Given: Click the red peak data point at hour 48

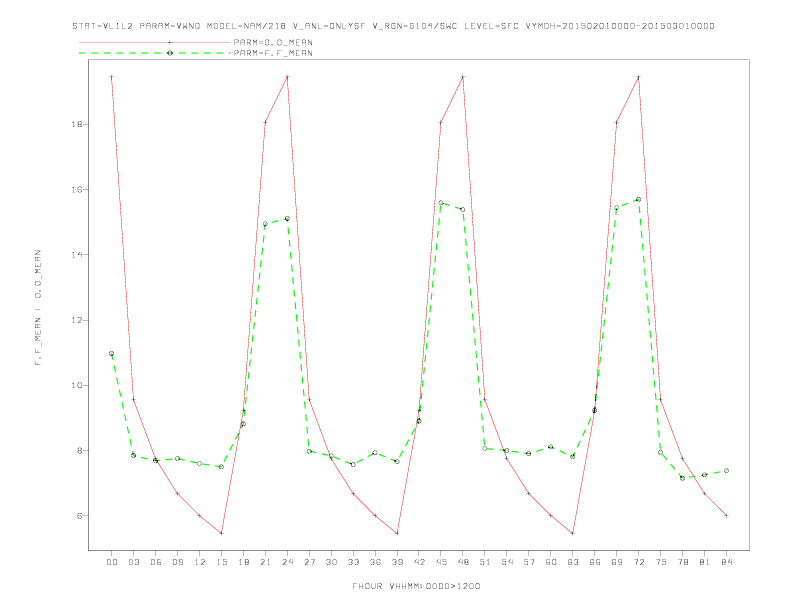Looking at the screenshot, I should tap(463, 77).
